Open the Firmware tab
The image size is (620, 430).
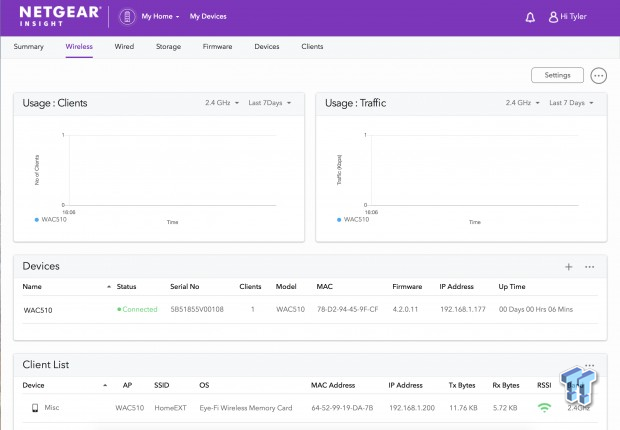(217, 47)
